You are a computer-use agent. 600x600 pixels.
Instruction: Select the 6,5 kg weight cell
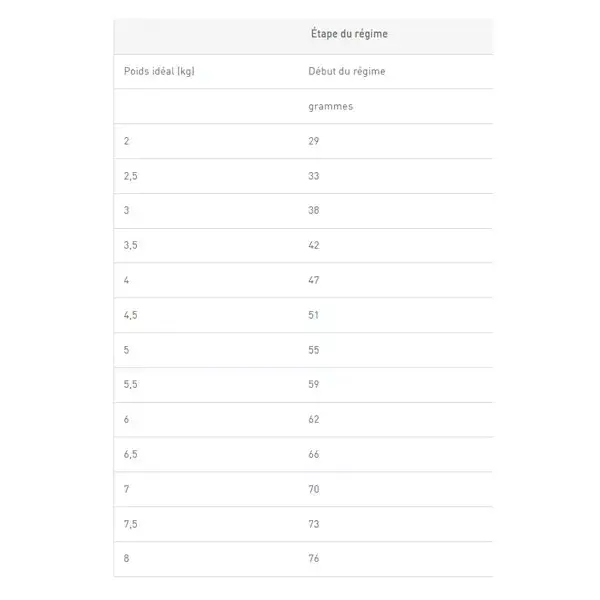tap(130, 454)
